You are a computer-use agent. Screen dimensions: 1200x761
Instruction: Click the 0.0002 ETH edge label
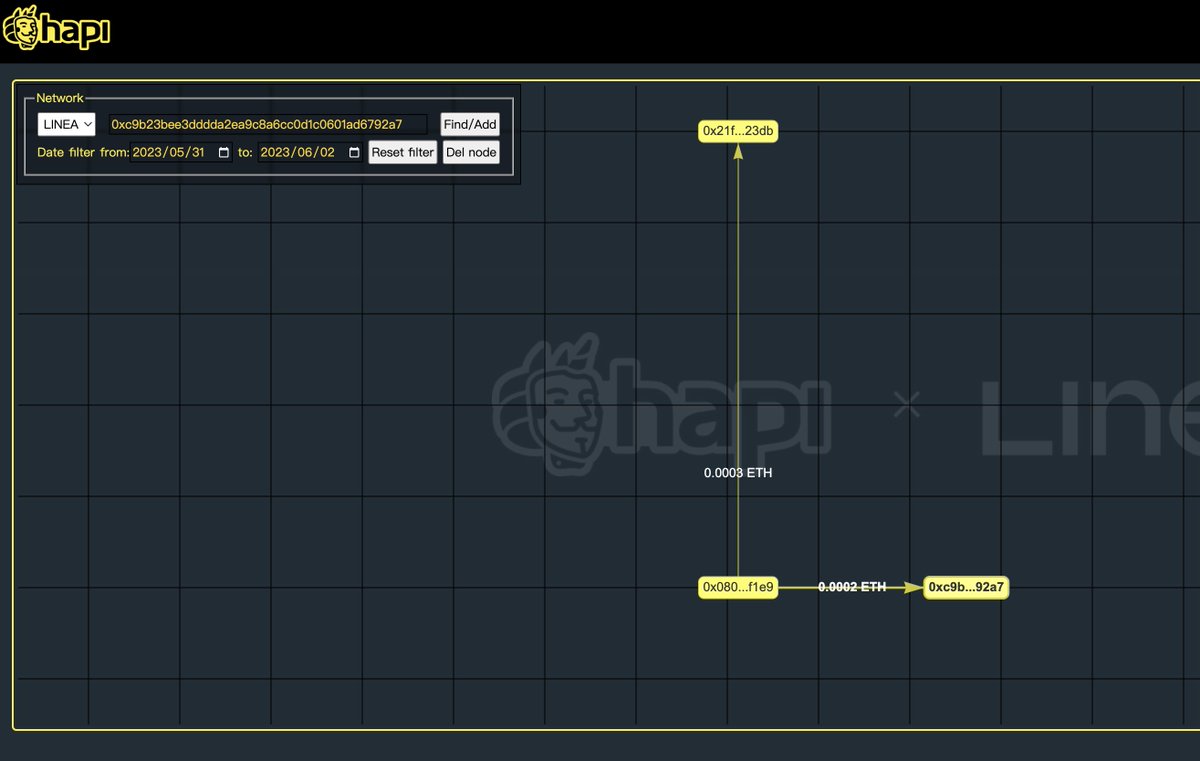coord(852,587)
